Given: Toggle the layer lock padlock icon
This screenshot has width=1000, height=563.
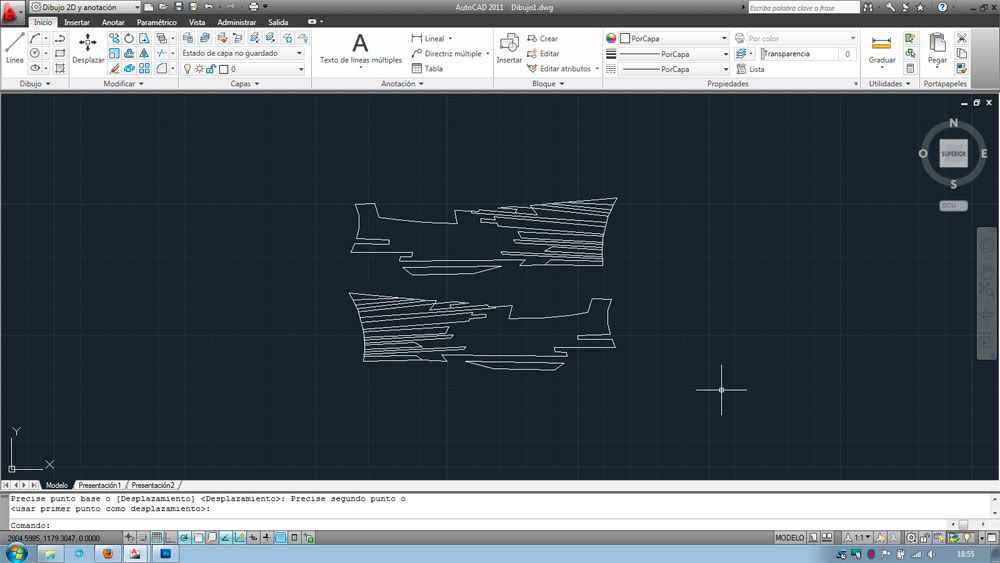Looking at the screenshot, I should [x=211, y=69].
